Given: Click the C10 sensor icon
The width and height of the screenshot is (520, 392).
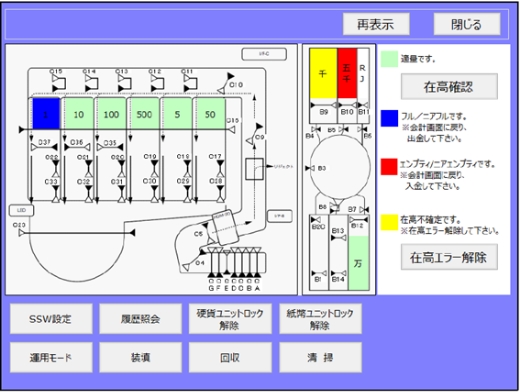Looking at the screenshot, I should coord(226,83).
